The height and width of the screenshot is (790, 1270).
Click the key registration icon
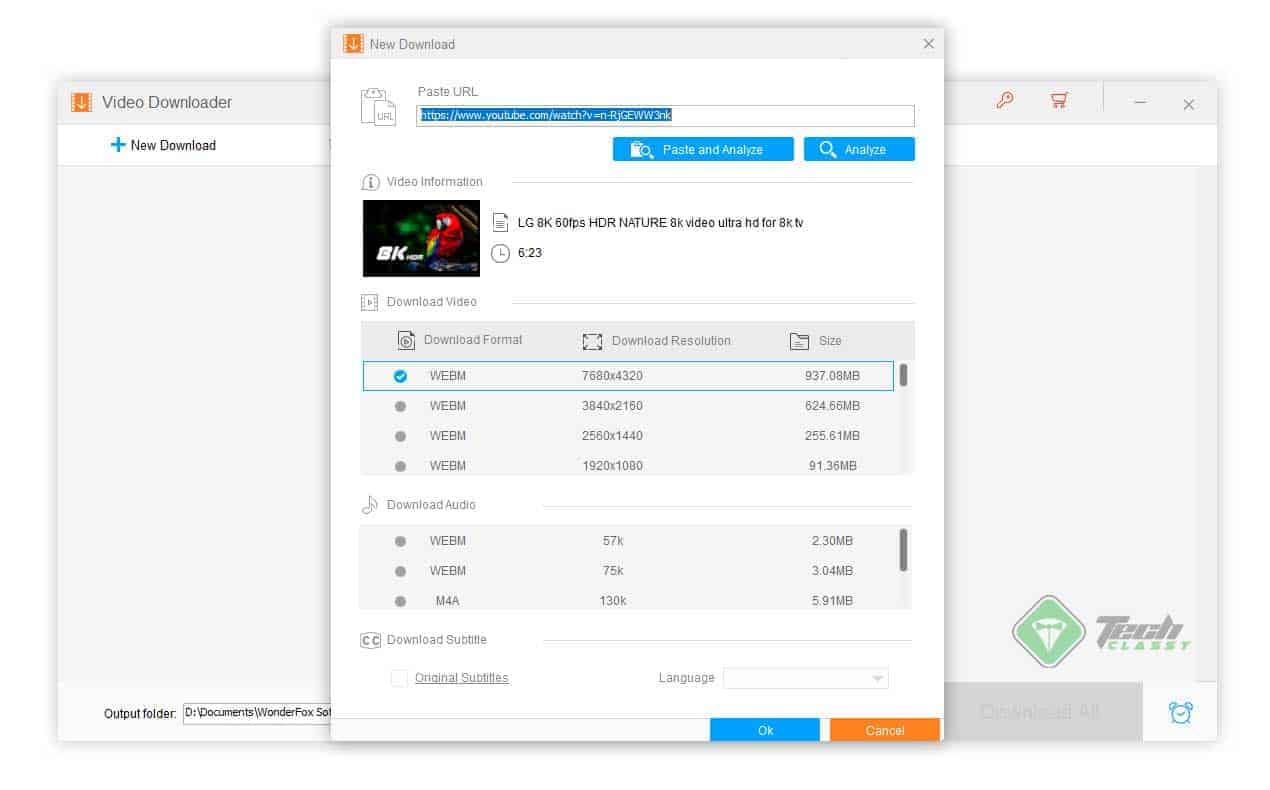(1005, 101)
